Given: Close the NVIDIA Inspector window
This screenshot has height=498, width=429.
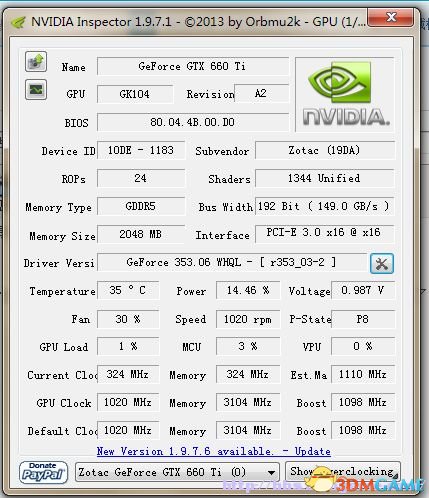Looking at the screenshot, I should [x=391, y=17].
